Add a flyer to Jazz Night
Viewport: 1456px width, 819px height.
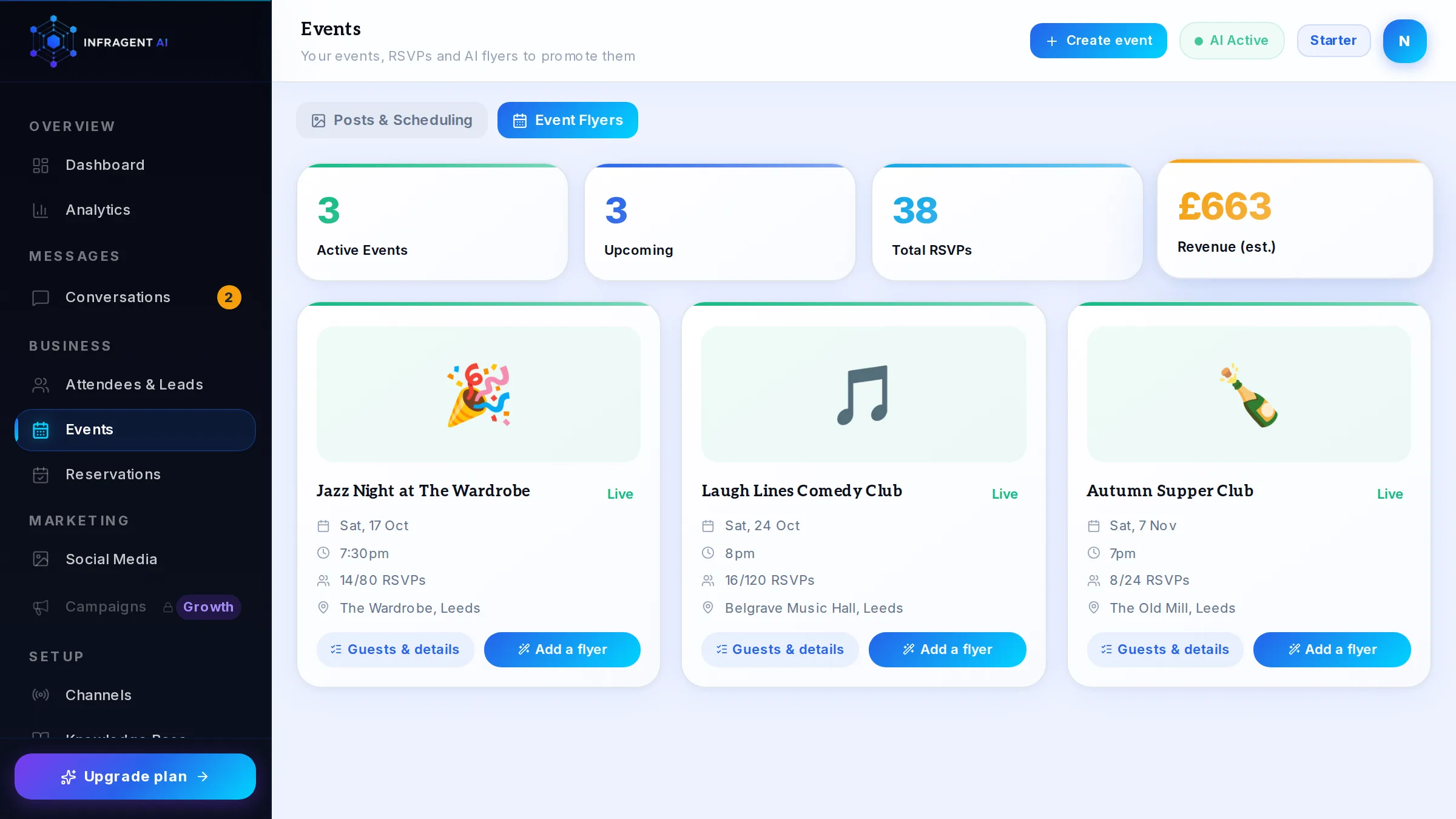coord(562,650)
